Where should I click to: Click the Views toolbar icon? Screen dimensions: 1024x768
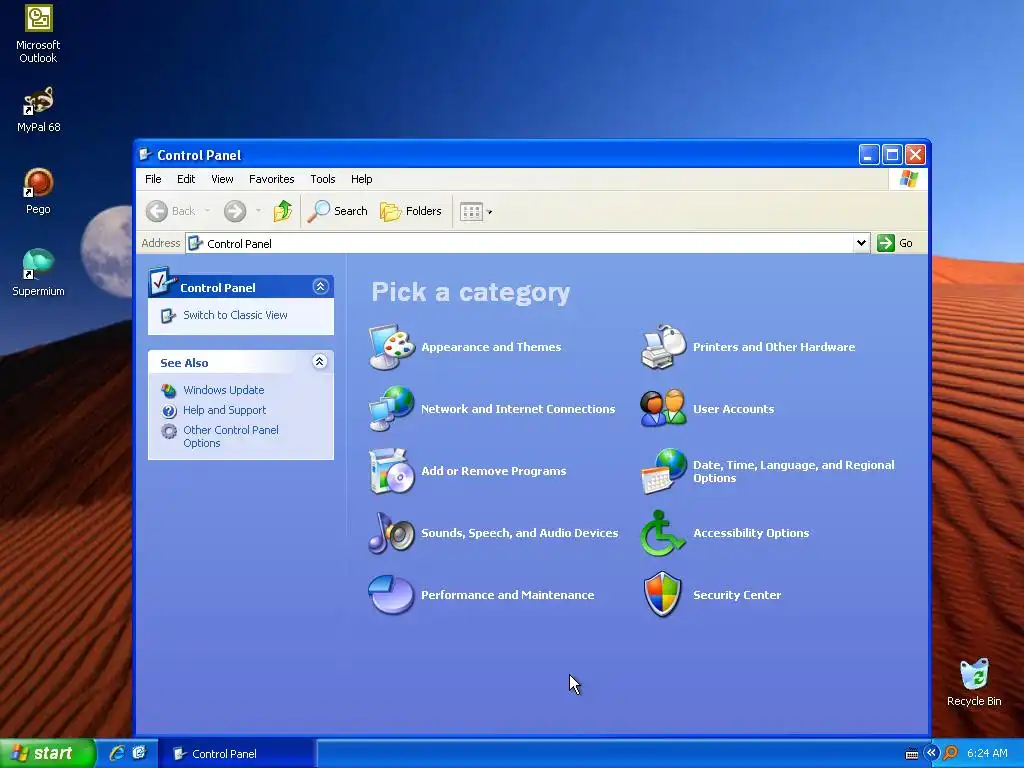tap(471, 211)
